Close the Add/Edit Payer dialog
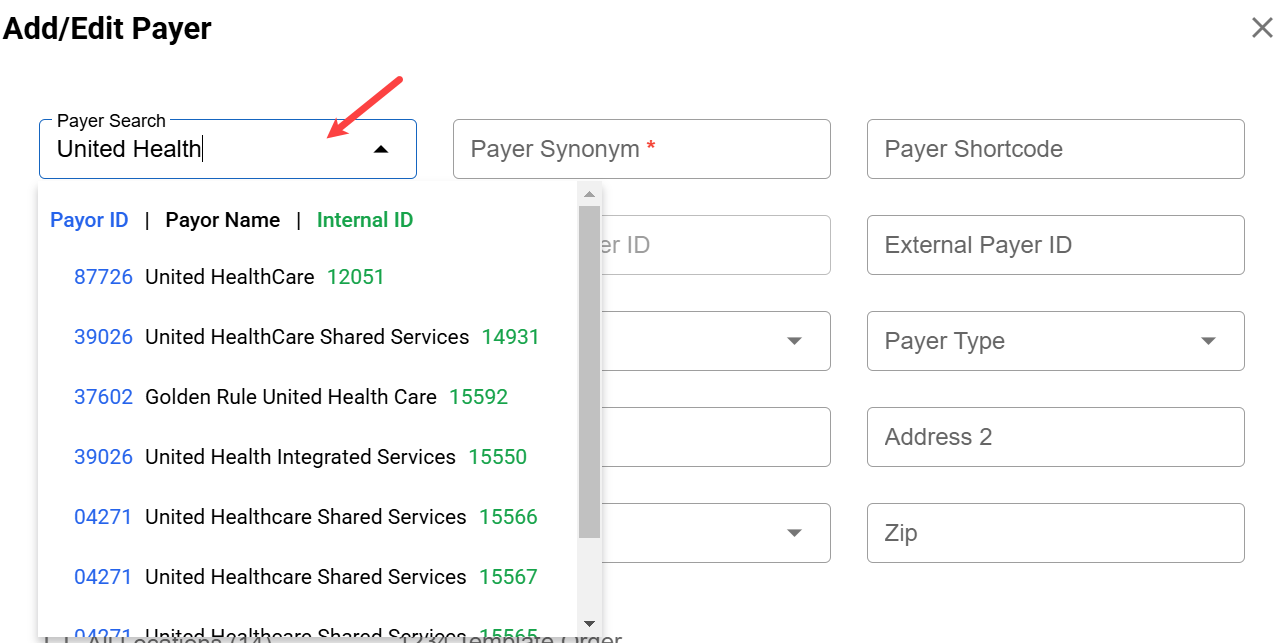 1262,28
